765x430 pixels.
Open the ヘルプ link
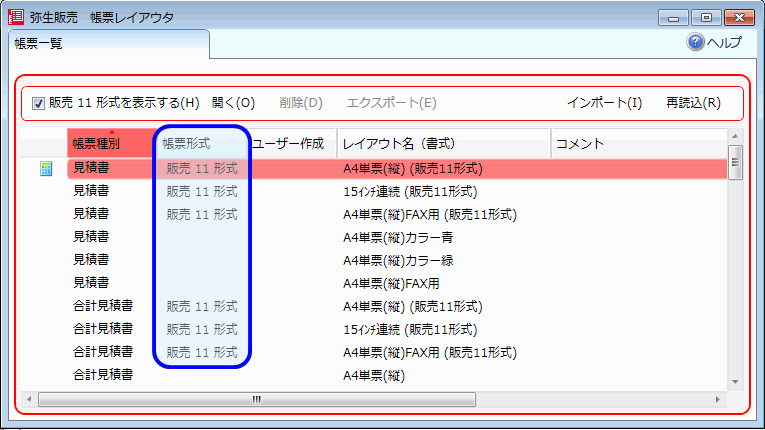tap(725, 42)
